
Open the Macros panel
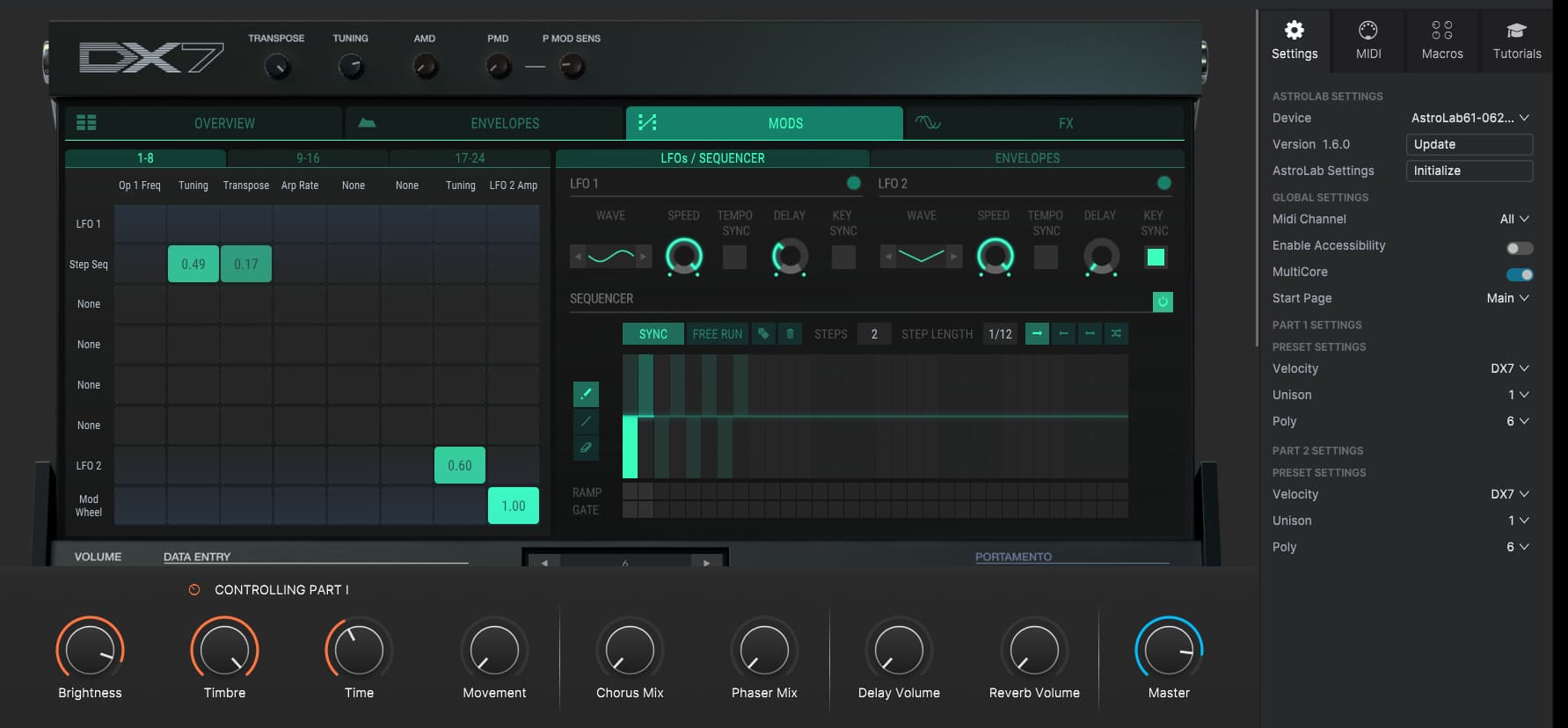click(1442, 40)
